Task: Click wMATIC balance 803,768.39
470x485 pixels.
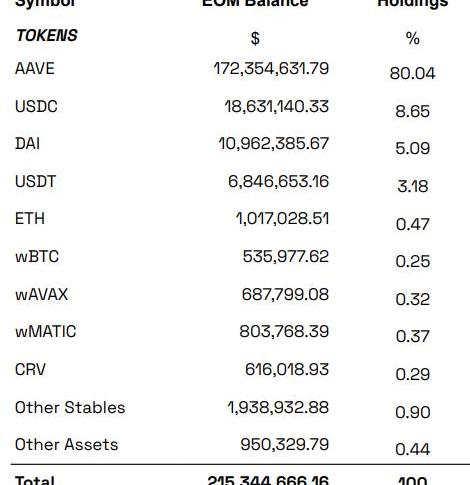Action: pyautogui.click(x=284, y=332)
